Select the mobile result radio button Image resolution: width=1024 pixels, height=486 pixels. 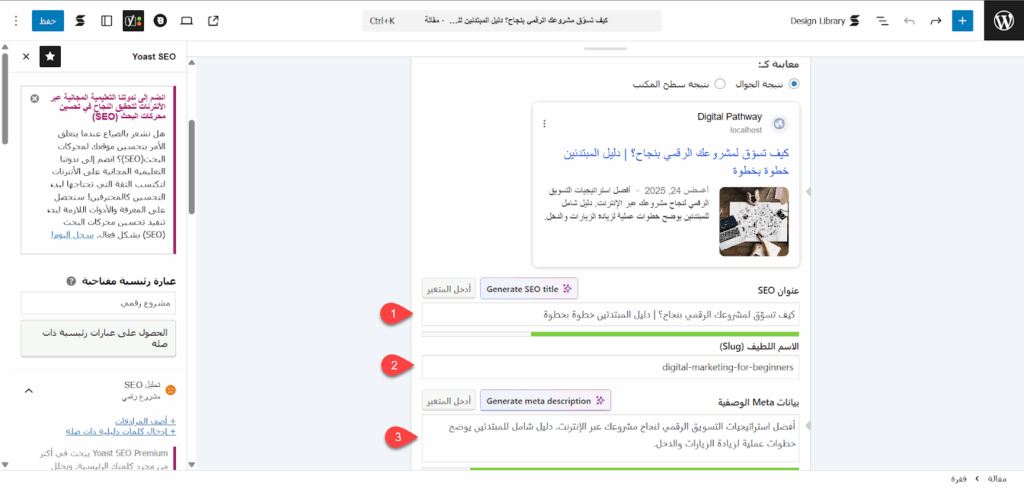click(x=794, y=84)
